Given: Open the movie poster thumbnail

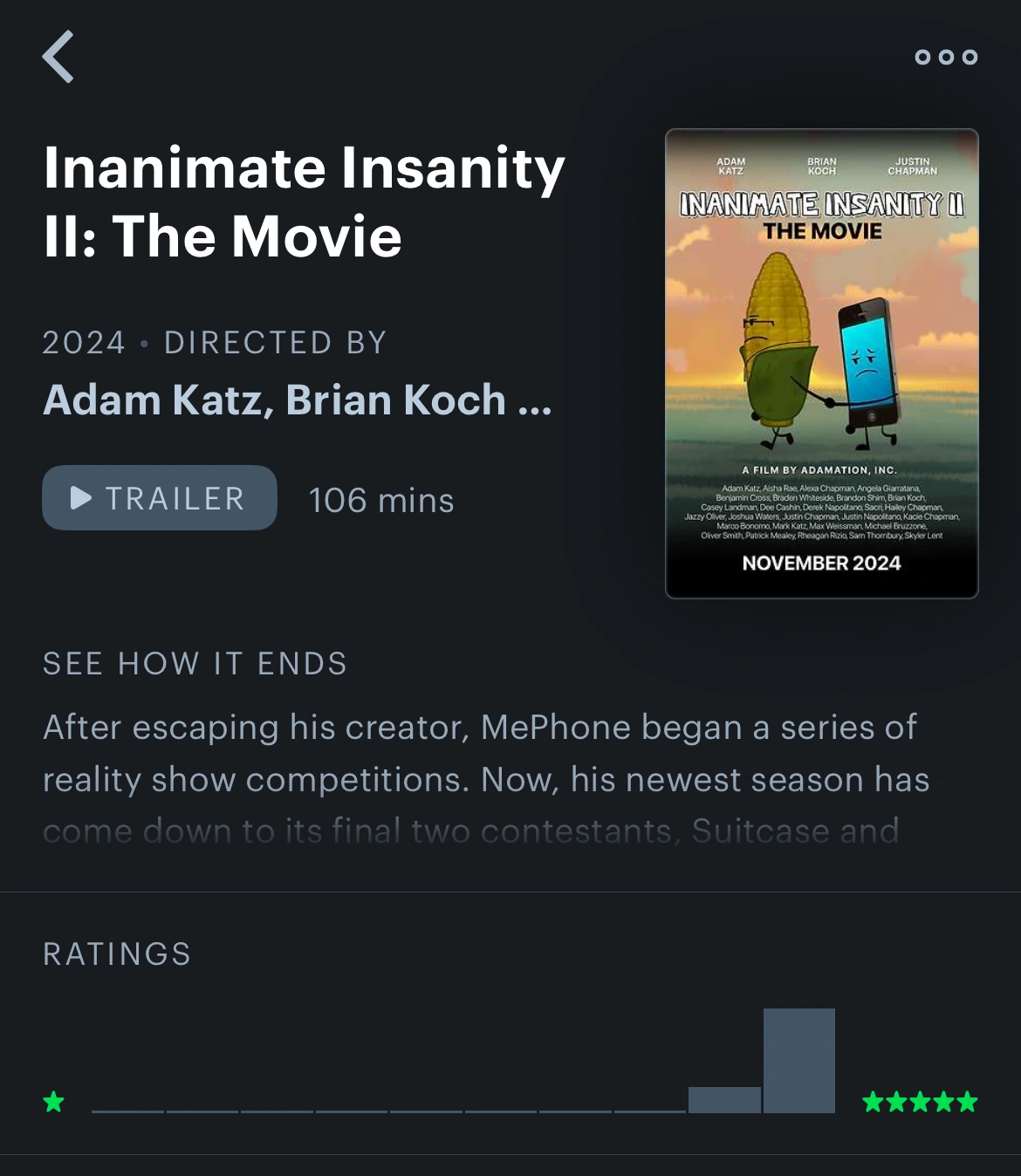Looking at the screenshot, I should tap(822, 363).
